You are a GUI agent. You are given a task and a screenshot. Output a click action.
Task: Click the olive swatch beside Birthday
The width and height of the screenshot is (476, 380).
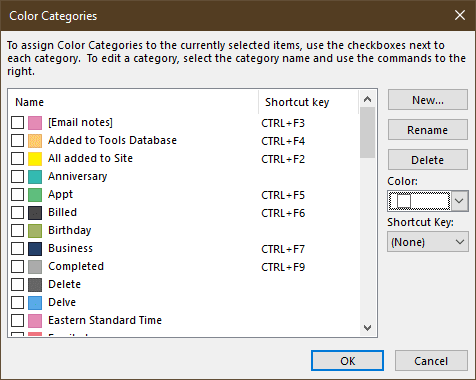coord(35,231)
